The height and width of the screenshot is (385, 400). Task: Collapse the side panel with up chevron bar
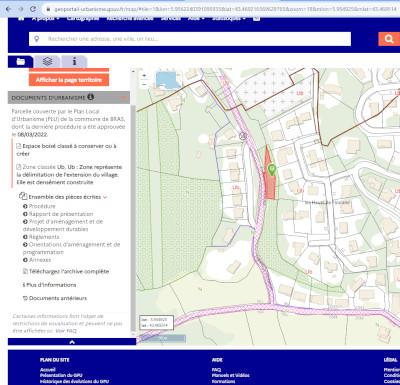tap(72, 342)
